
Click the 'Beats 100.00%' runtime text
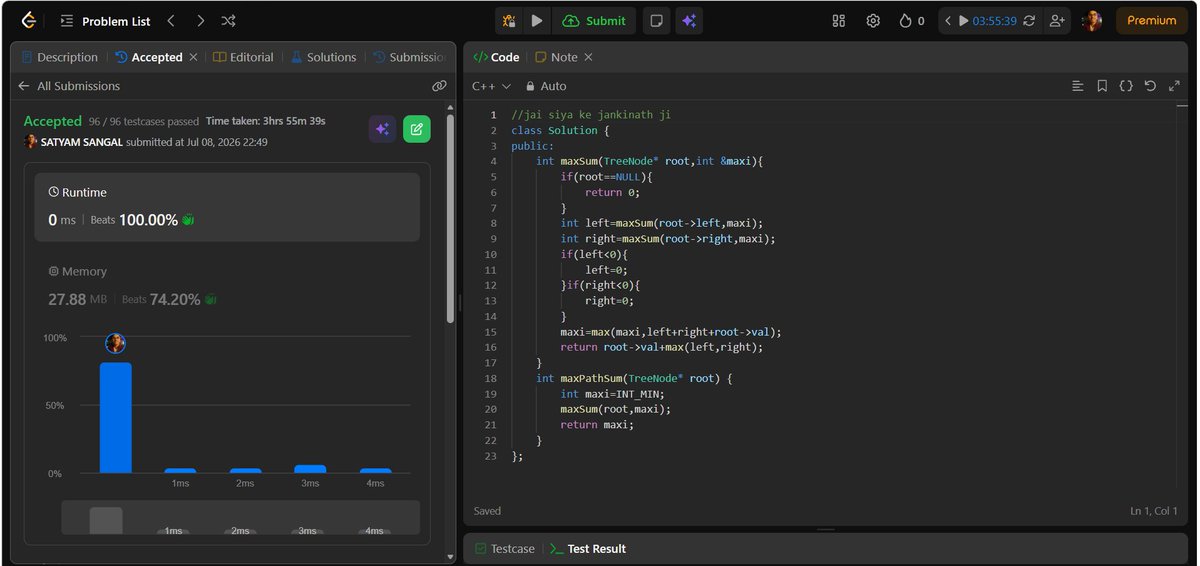134,220
